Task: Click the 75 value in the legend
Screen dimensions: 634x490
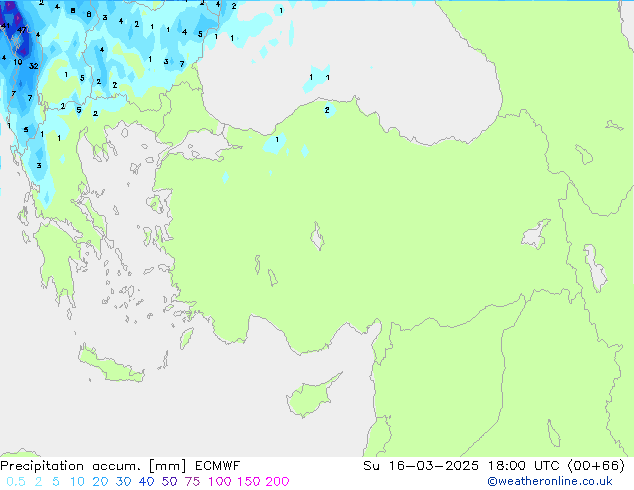Action: tap(192, 482)
